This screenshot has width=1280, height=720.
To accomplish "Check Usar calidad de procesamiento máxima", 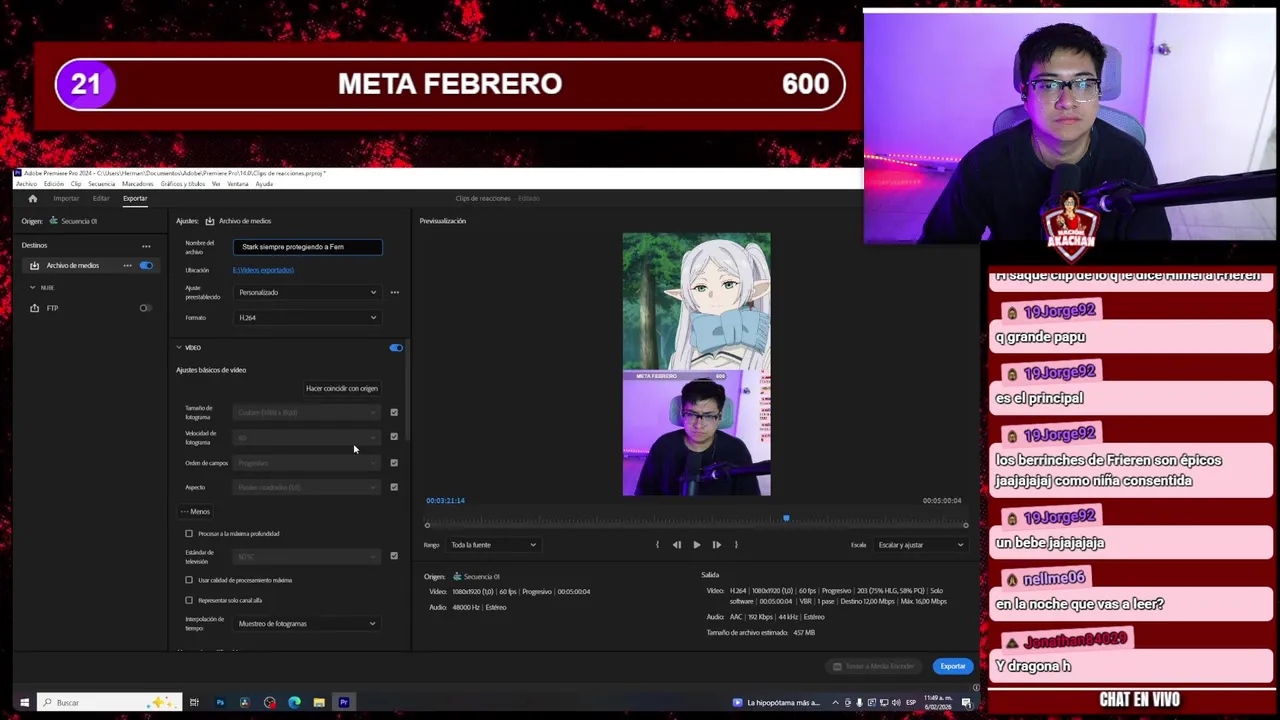I will pos(189,580).
